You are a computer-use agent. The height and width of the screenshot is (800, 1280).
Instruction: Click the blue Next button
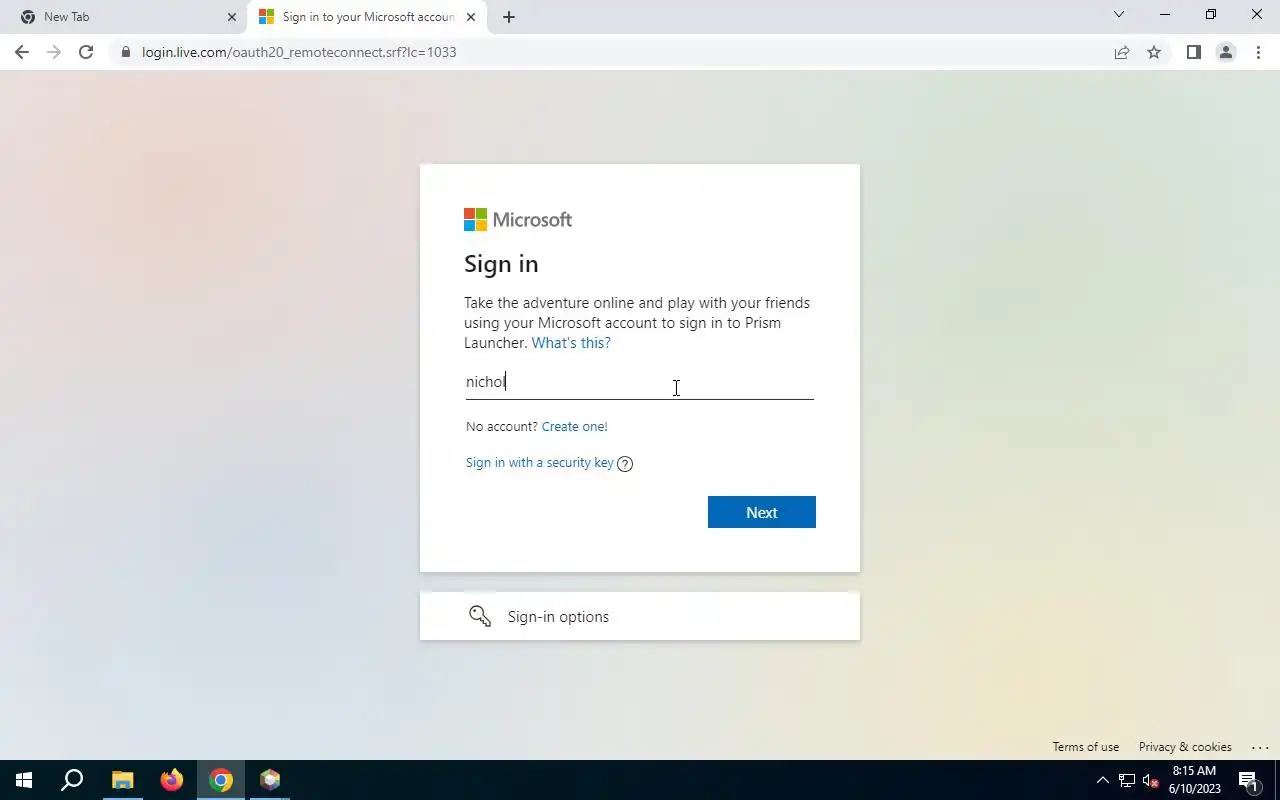click(x=762, y=512)
